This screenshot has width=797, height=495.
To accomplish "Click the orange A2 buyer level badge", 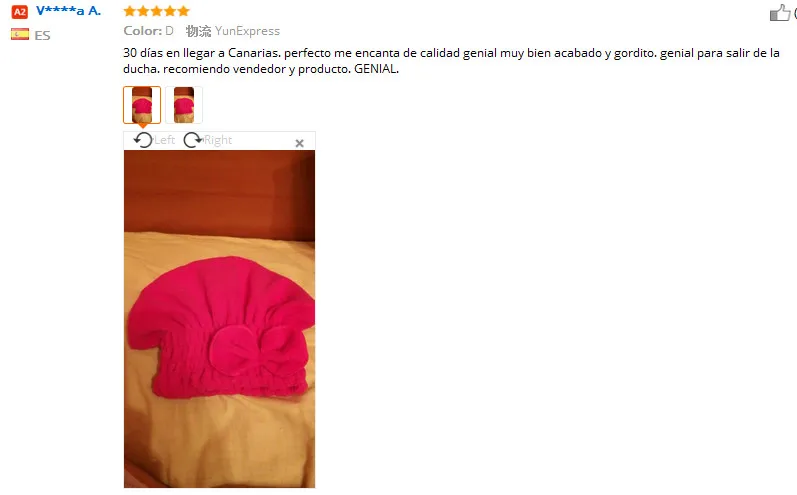I will coord(20,12).
